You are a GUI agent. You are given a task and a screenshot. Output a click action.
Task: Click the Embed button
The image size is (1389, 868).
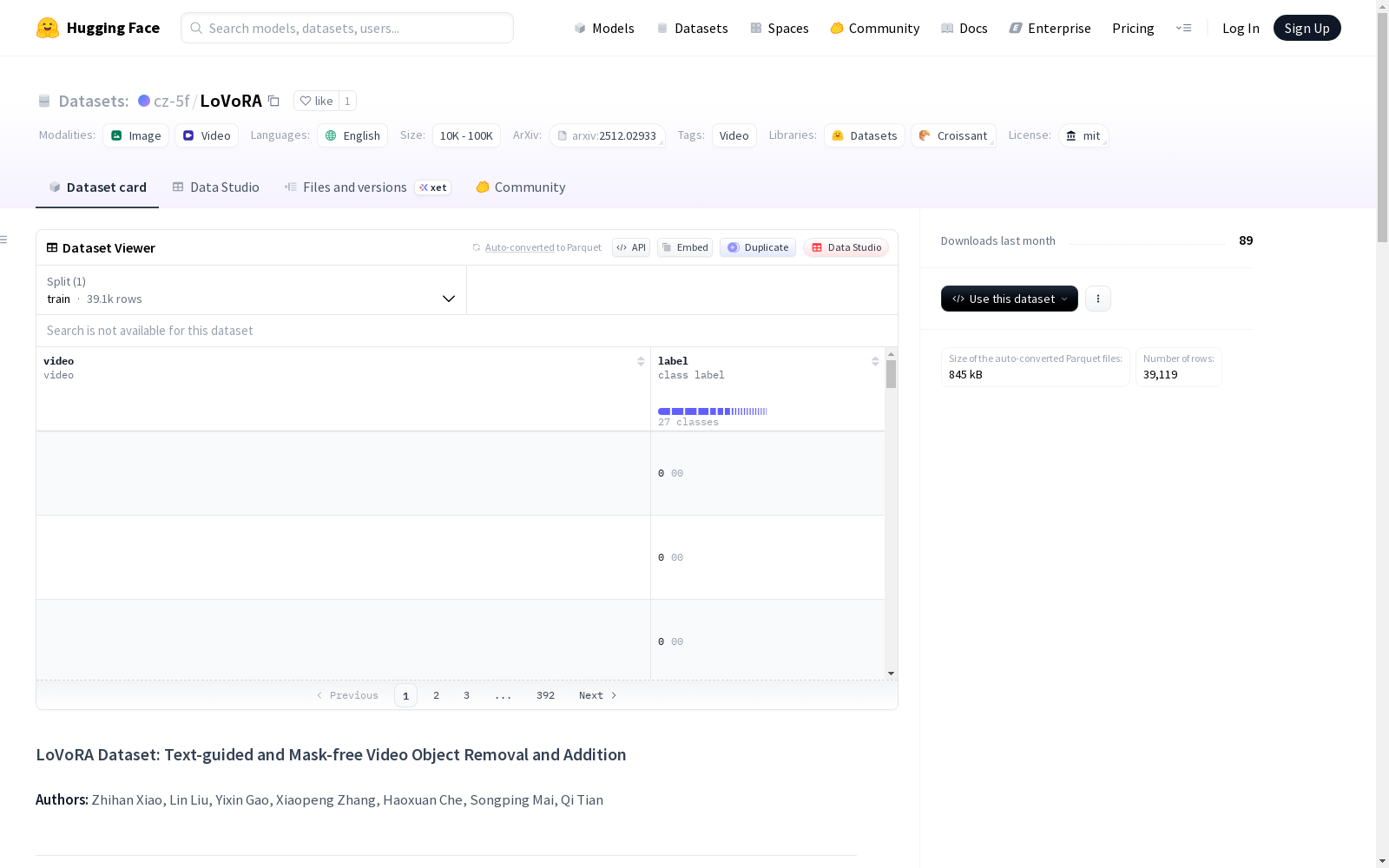[685, 247]
